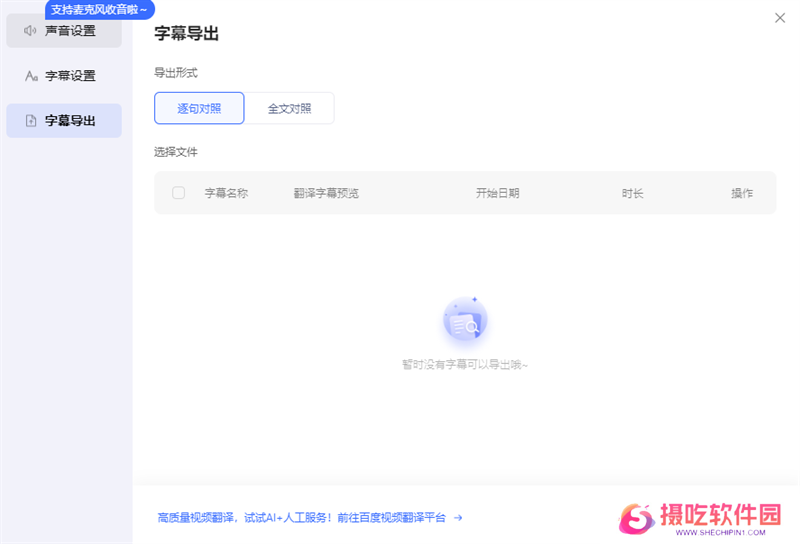Click the arrow icon after the translation platform link
The height and width of the screenshot is (544, 800).
coord(458,518)
